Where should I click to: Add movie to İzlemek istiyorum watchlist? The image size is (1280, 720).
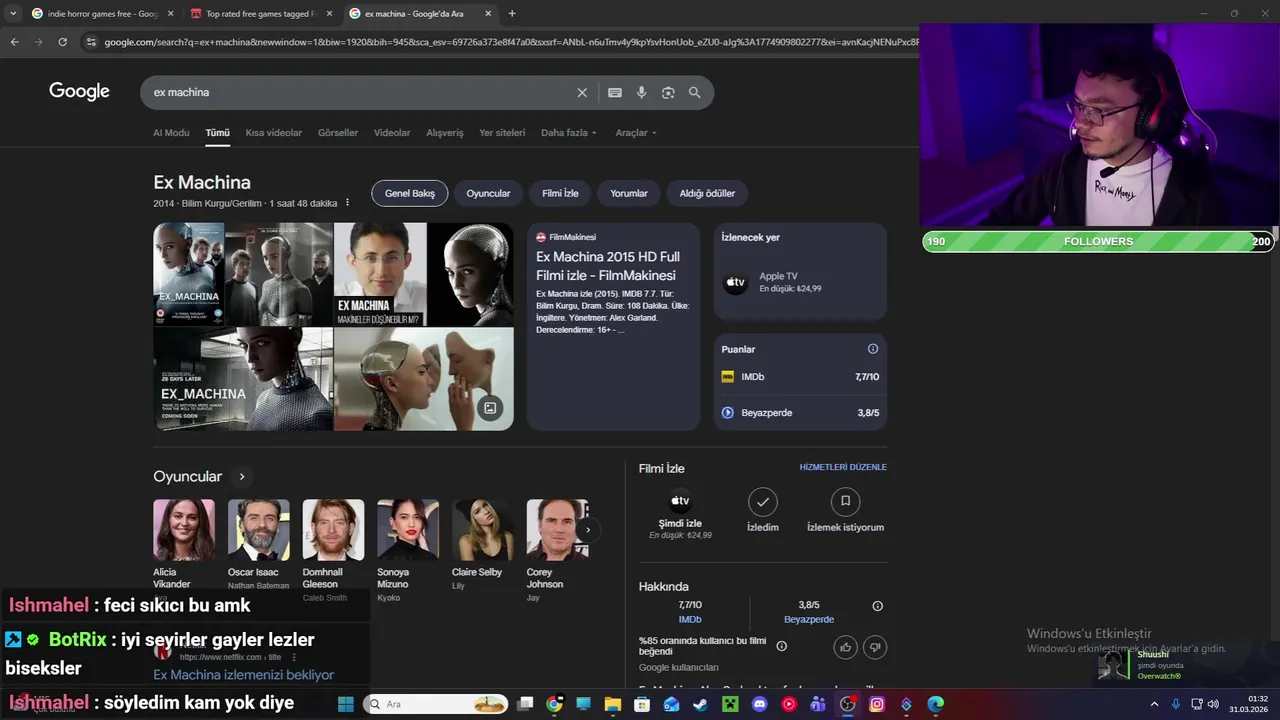pyautogui.click(x=845, y=510)
